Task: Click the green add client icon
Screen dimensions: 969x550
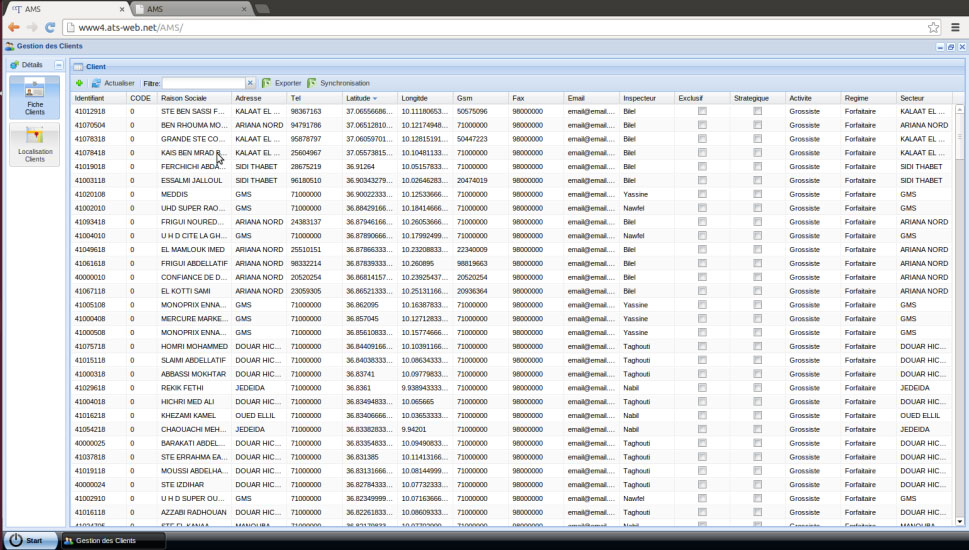Action: click(79, 83)
